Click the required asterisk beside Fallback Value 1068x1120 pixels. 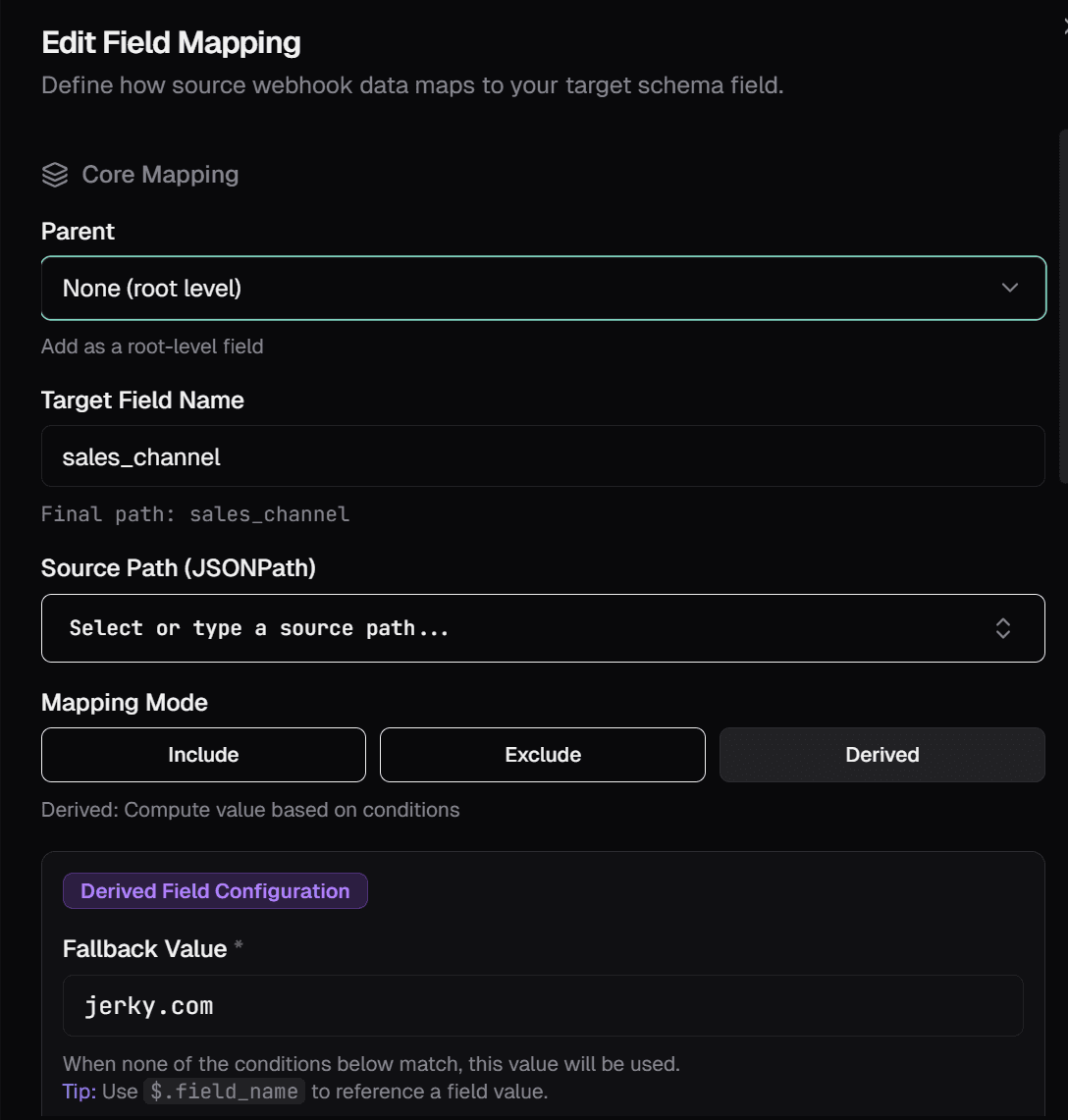(x=239, y=947)
